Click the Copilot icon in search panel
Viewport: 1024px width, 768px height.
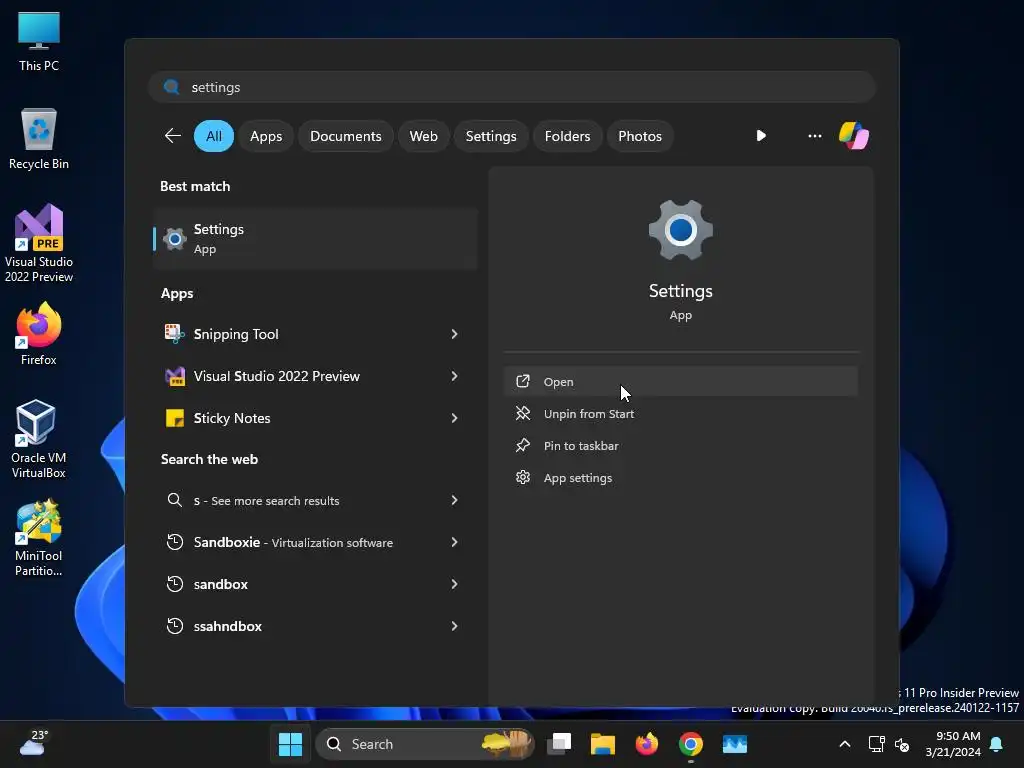[854, 136]
